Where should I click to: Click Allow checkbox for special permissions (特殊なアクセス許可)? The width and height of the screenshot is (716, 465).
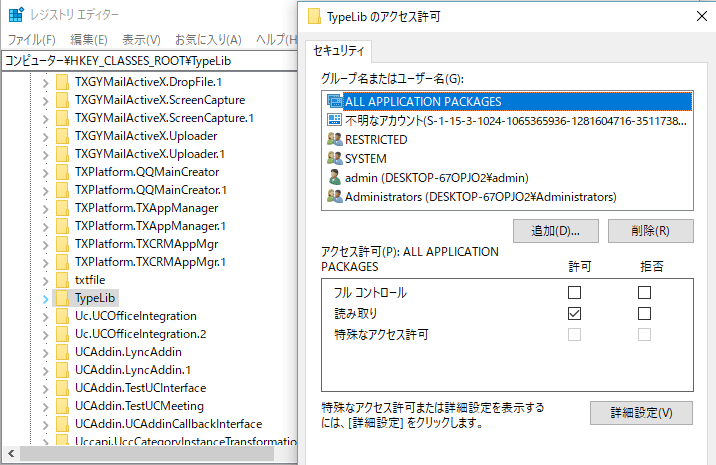pyautogui.click(x=574, y=335)
